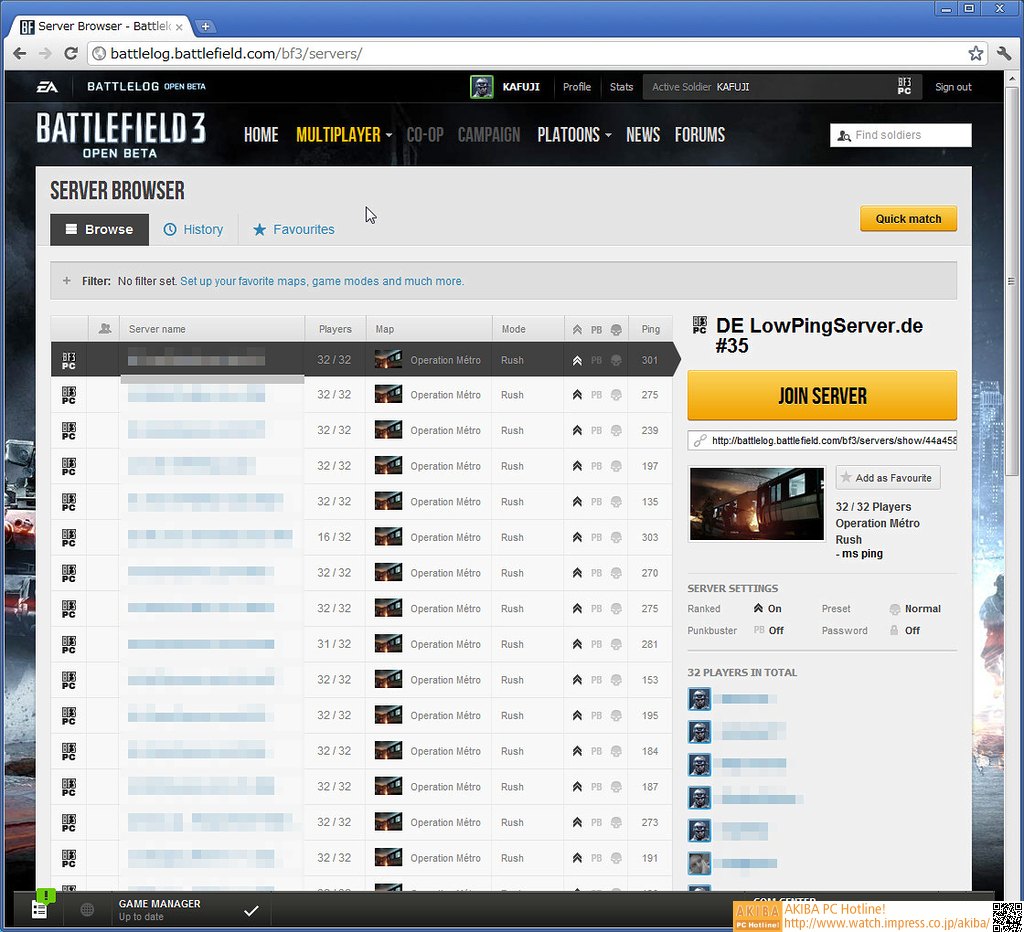This screenshot has height=932, width=1024.
Task: Add server as Favourite
Action: click(887, 478)
